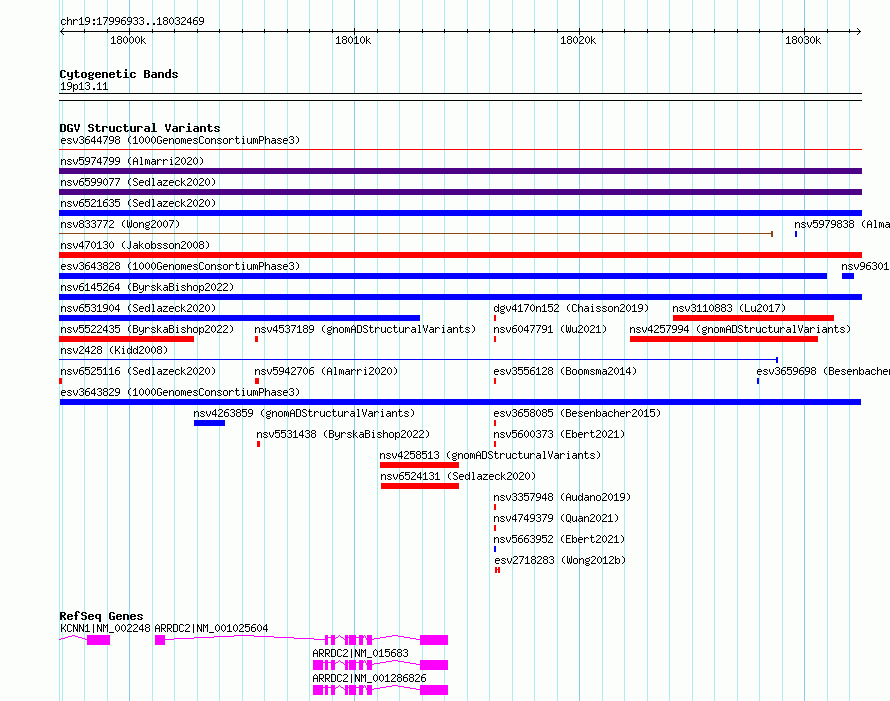Open the RefSeq Genes track title

pyautogui.click(x=101, y=616)
